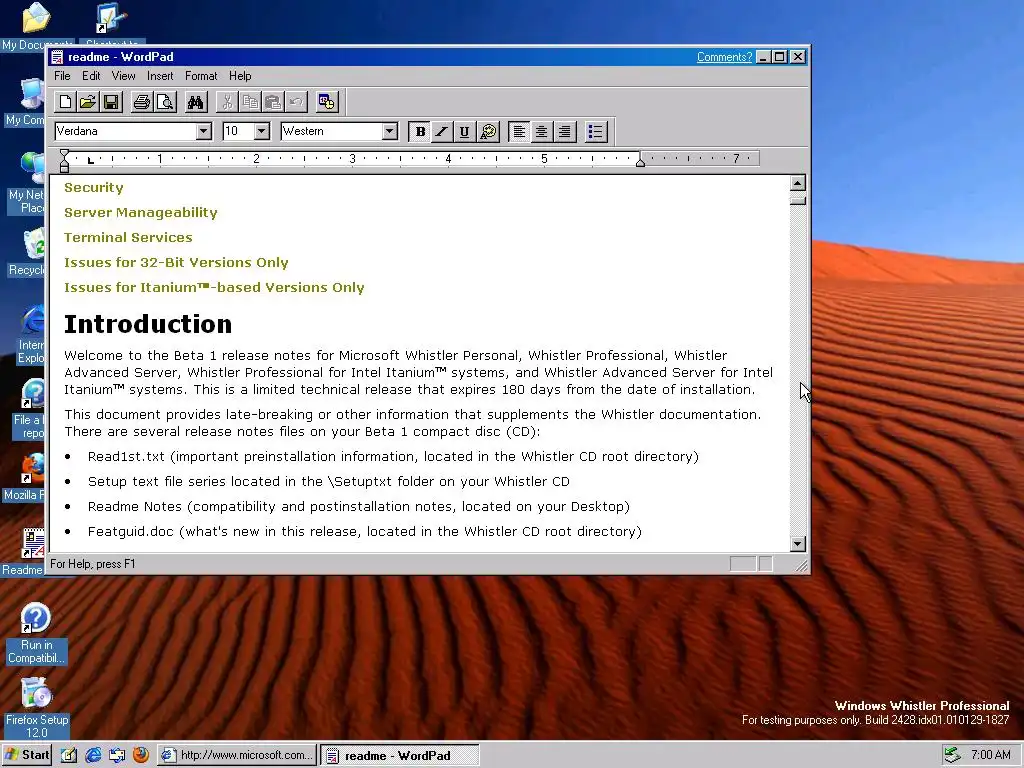Click the Introduction heading text
This screenshot has width=1024, height=768.
pos(148,324)
